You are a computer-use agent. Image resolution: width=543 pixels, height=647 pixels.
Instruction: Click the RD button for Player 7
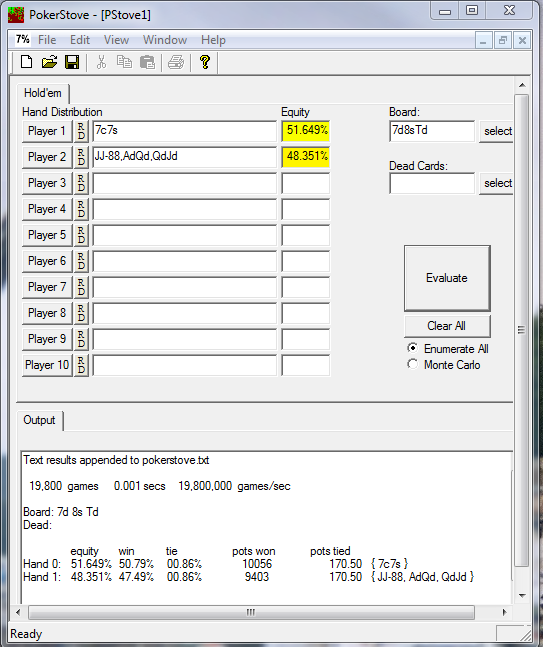81,287
